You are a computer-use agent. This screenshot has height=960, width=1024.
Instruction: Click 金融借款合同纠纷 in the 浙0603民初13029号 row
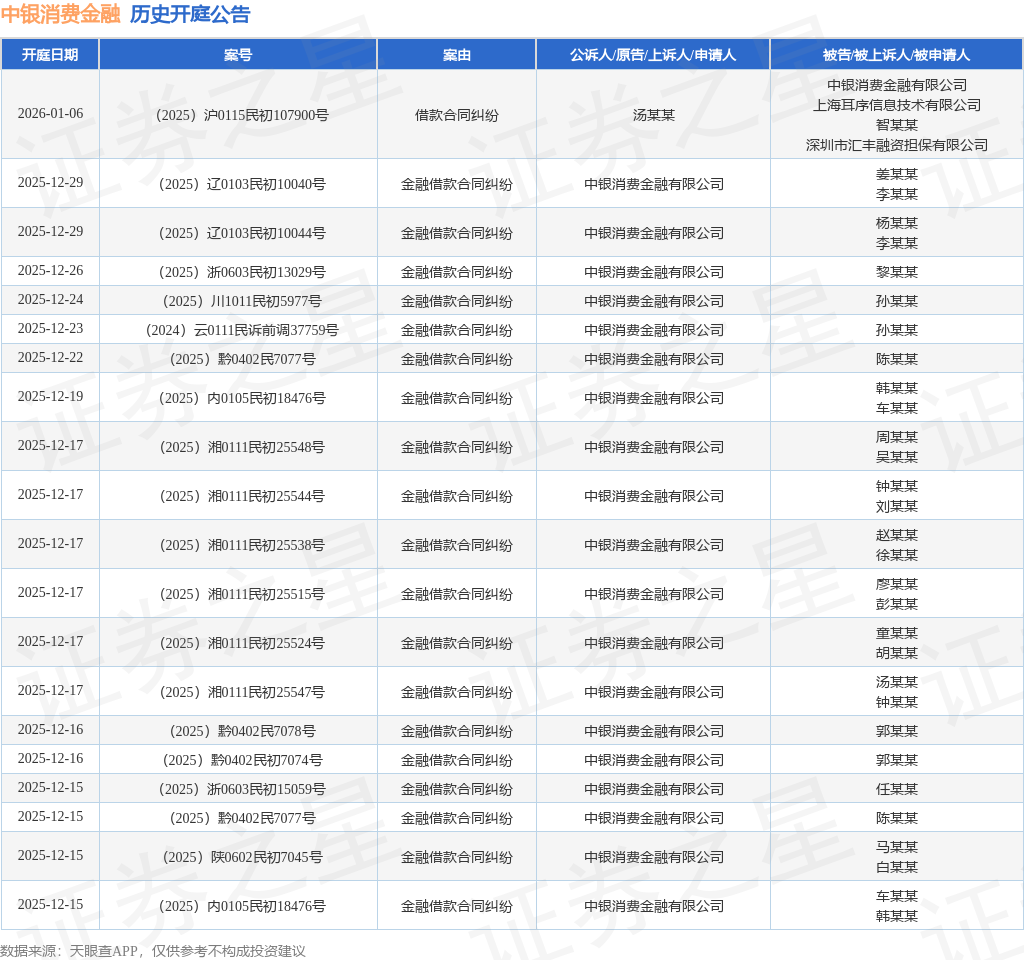pyautogui.click(x=456, y=272)
